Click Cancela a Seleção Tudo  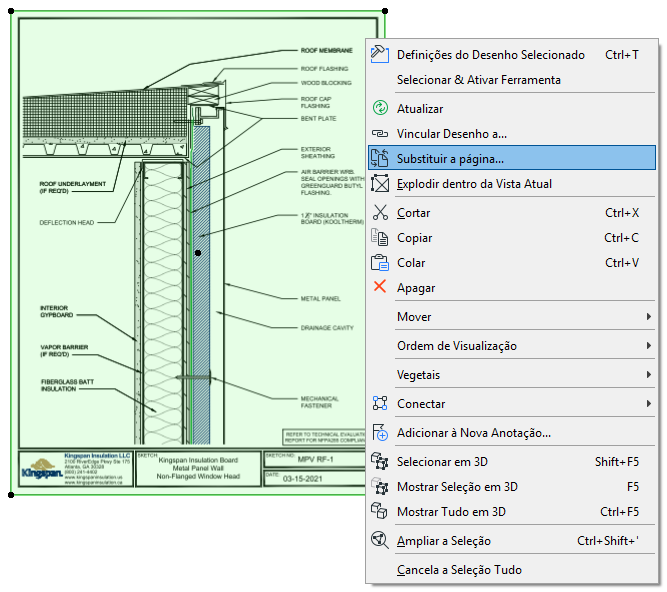coord(459,570)
